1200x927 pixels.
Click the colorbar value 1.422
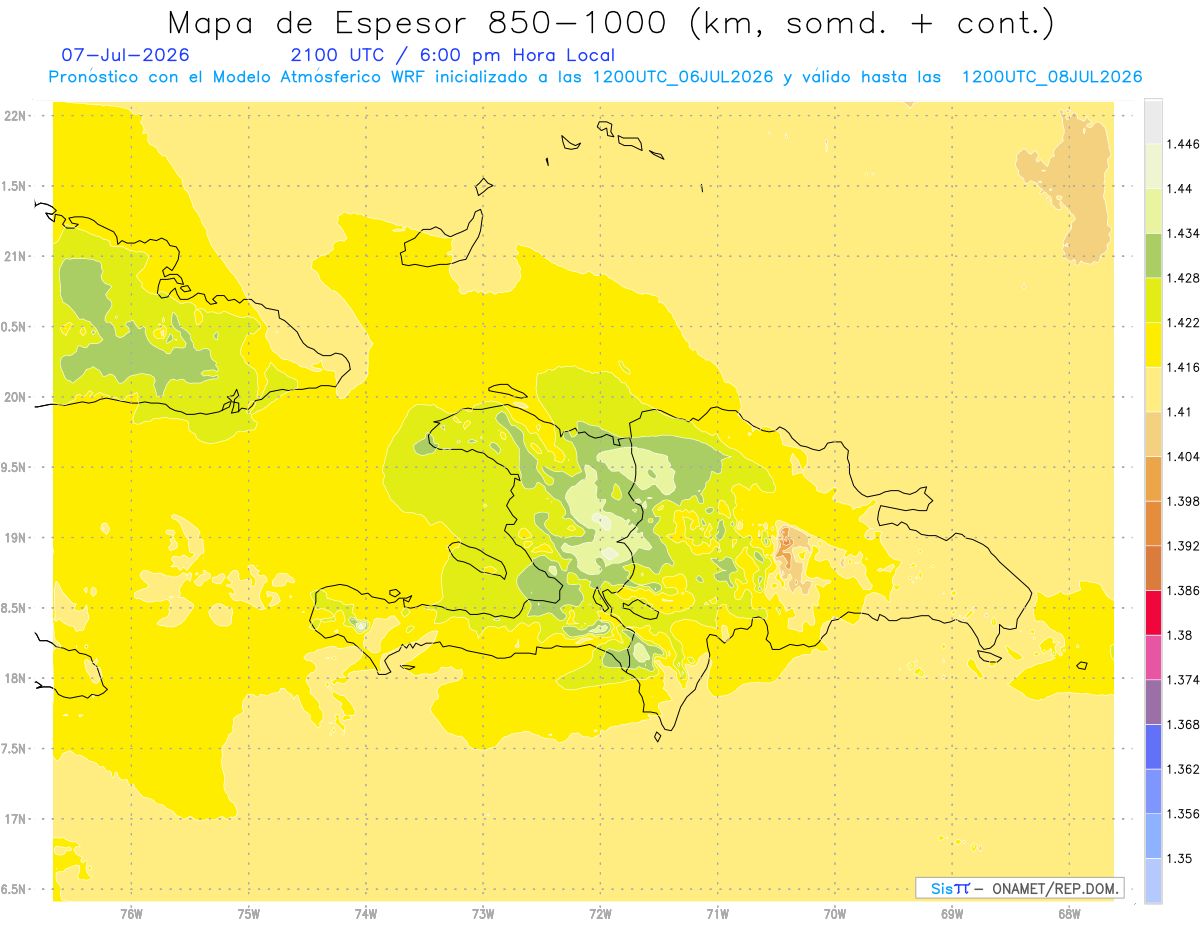pyautogui.click(x=1183, y=322)
